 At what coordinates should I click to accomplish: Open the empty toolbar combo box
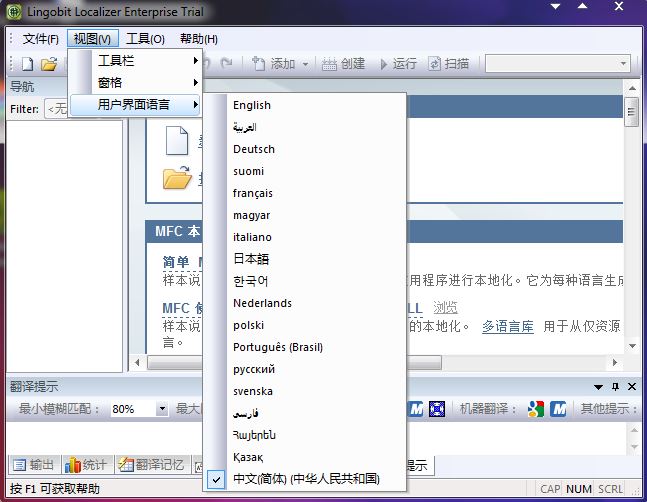tap(556, 64)
